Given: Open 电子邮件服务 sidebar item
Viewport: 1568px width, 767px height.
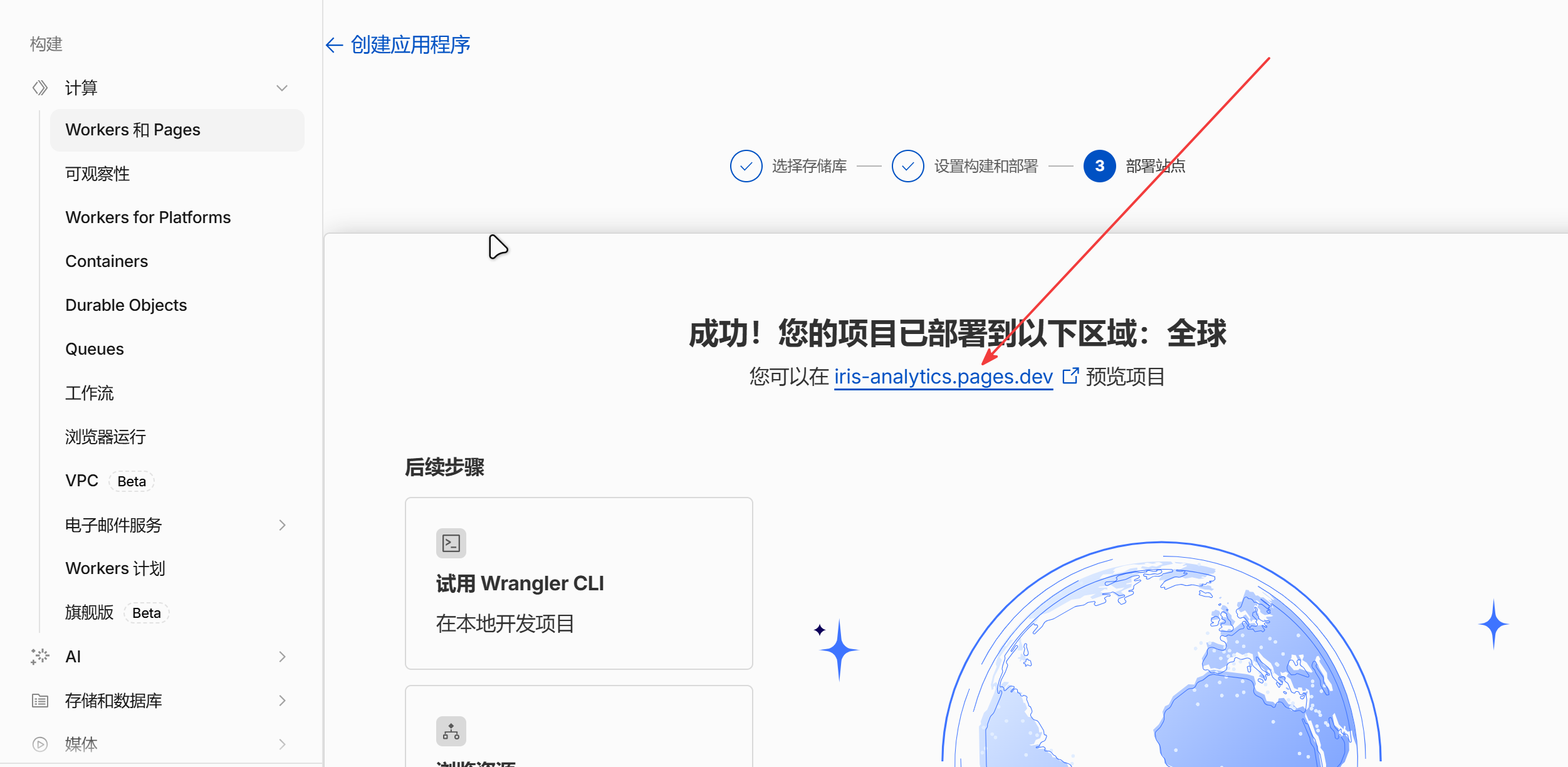Looking at the screenshot, I should pos(113,524).
